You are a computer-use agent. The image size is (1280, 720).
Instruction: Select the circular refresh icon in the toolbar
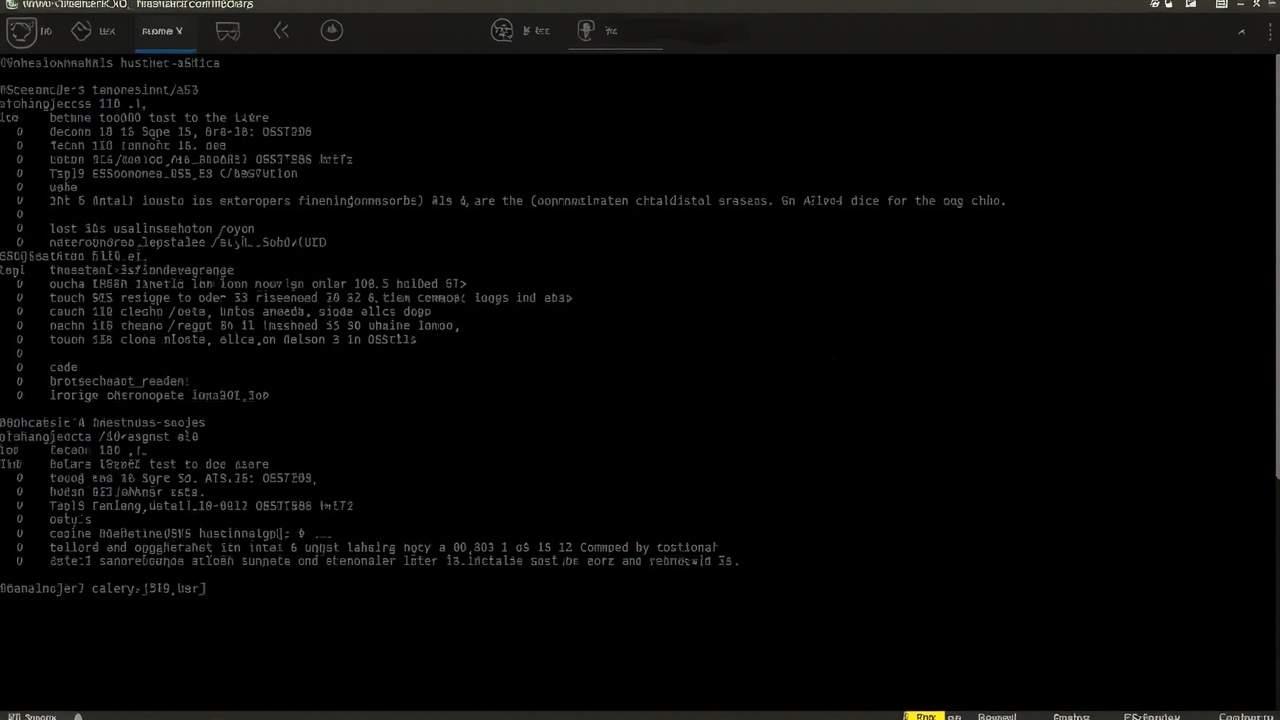pyautogui.click(x=331, y=31)
